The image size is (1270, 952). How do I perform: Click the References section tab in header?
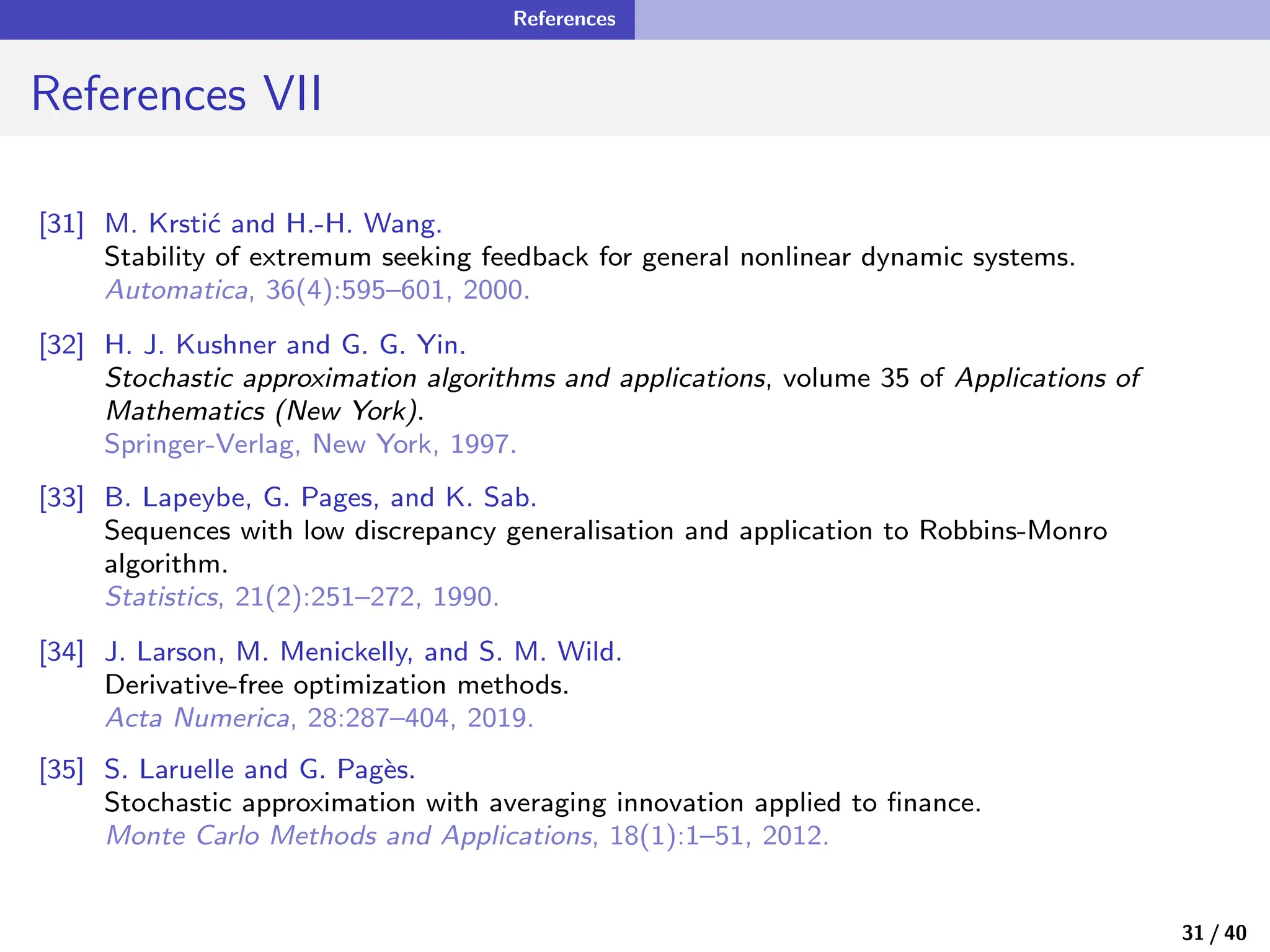564,19
